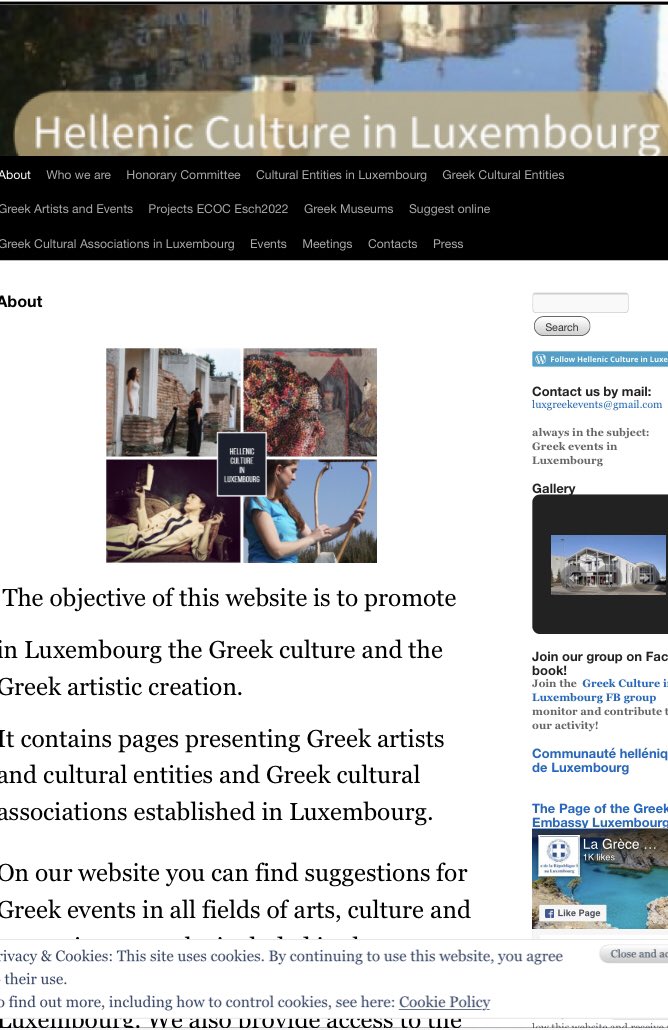Open the Cookie Policy link
The image size is (668, 1030).
[445, 1002]
